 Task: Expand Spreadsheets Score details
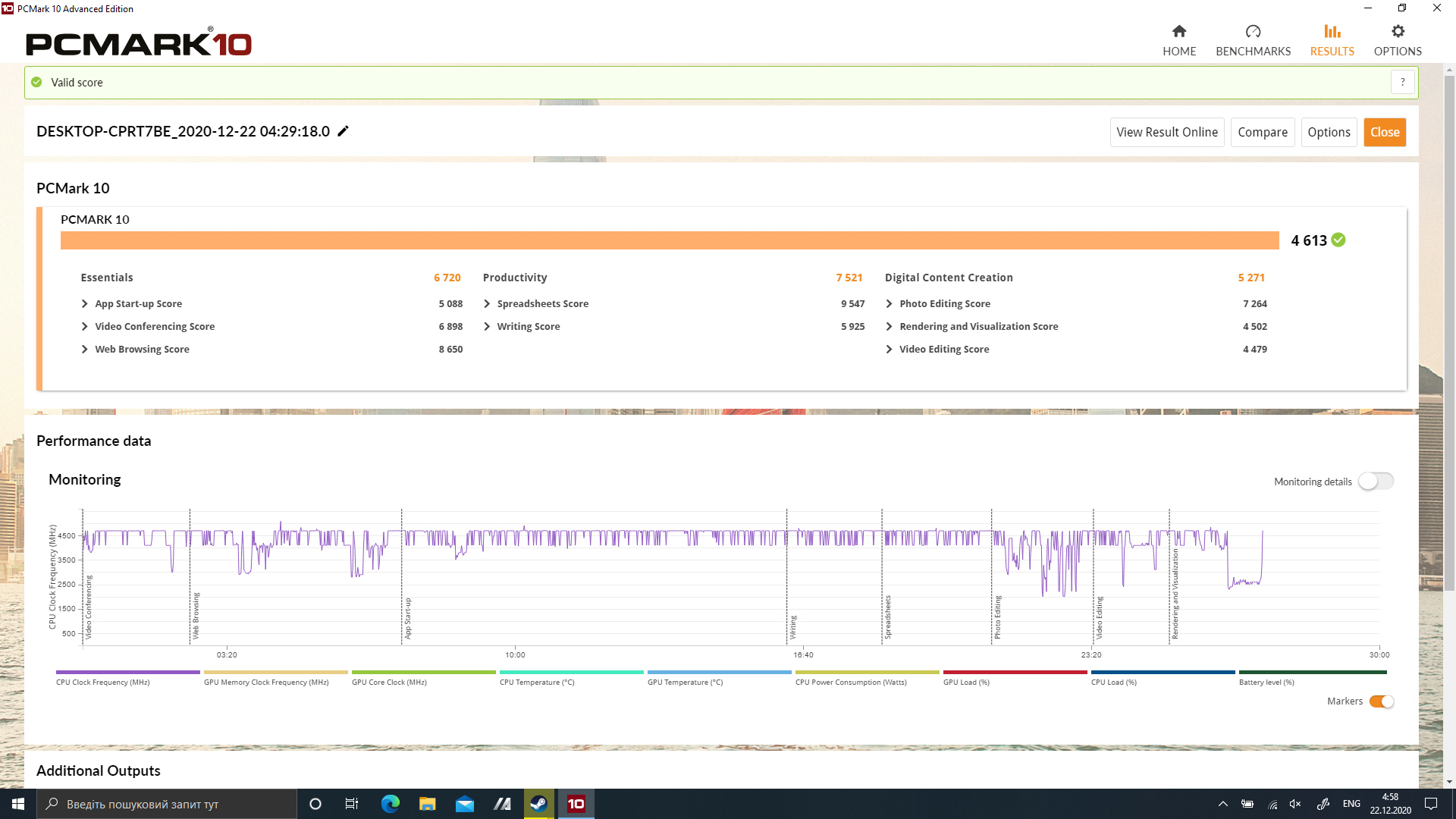[487, 303]
